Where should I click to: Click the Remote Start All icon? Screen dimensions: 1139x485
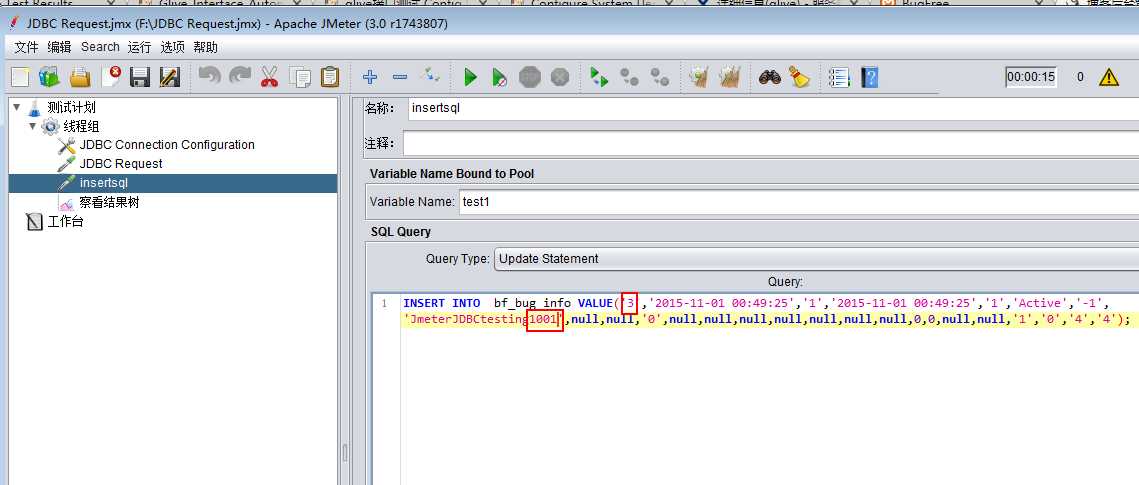point(599,76)
